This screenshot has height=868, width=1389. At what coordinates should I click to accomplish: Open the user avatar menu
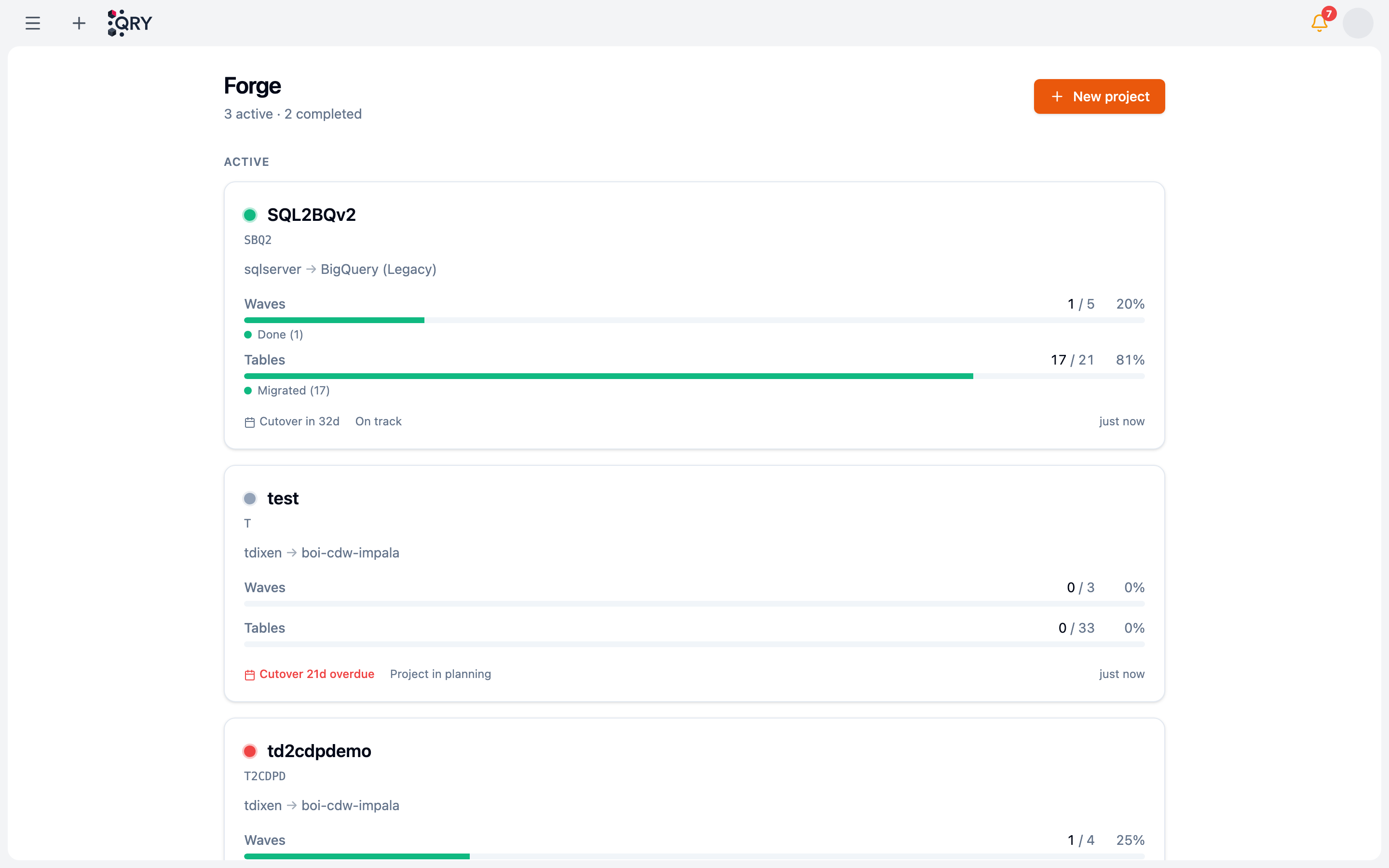point(1358,23)
